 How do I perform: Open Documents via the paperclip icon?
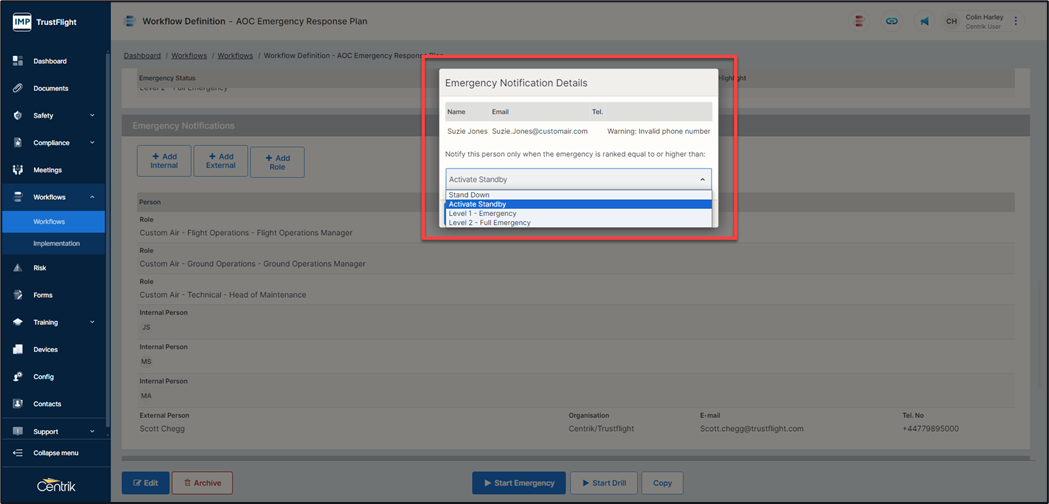click(18, 88)
